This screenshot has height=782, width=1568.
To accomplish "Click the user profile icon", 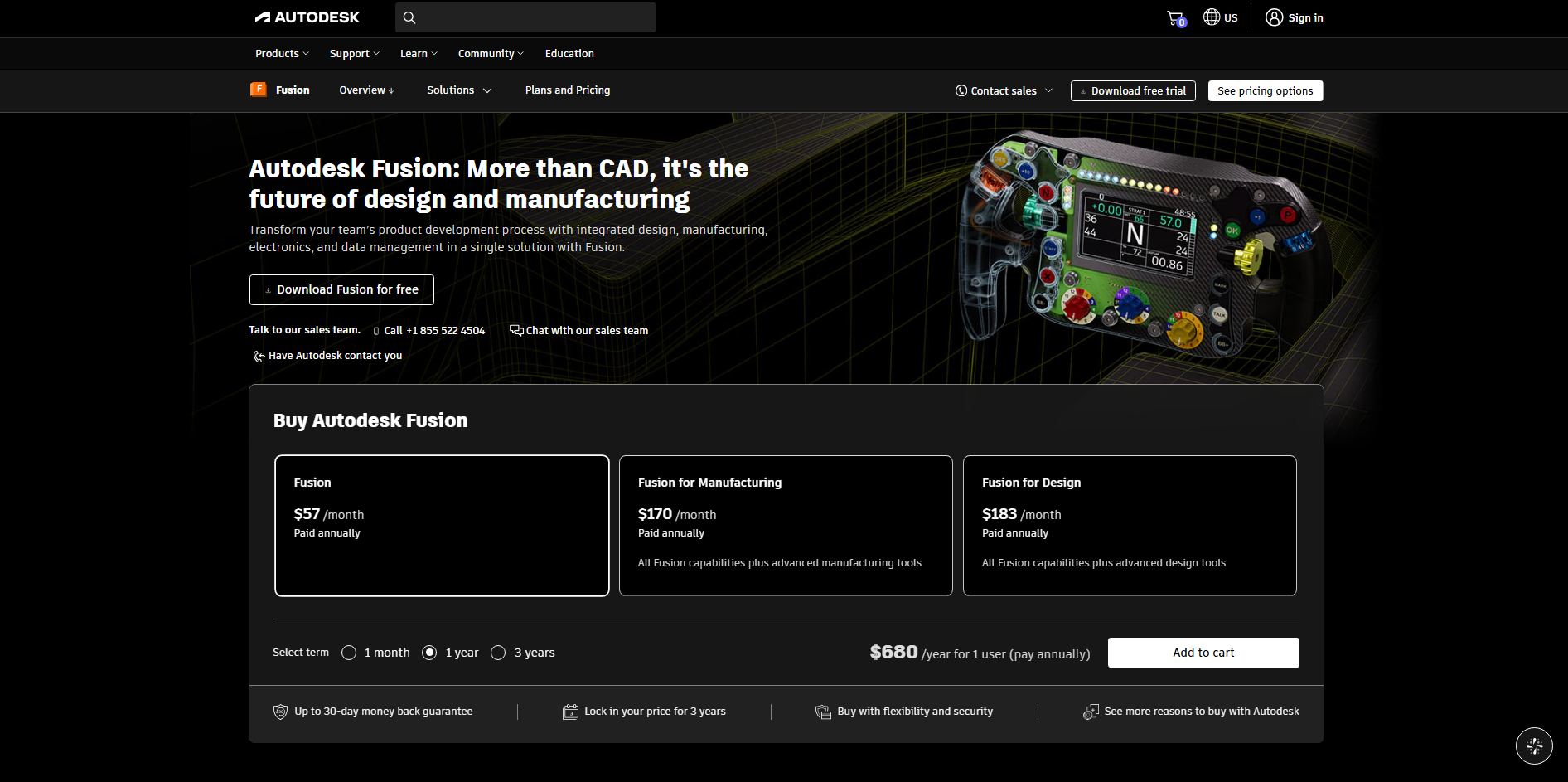I will point(1275,17).
